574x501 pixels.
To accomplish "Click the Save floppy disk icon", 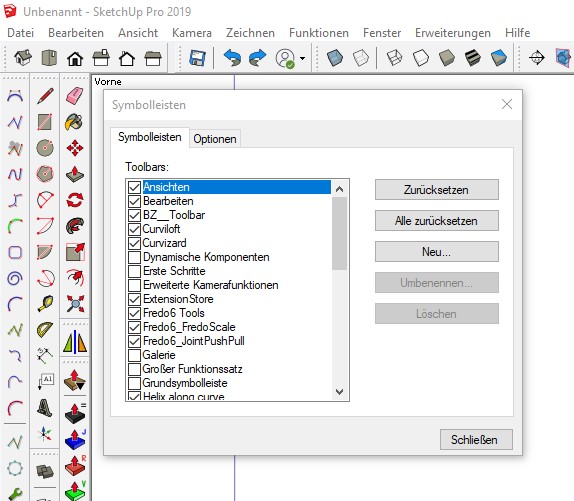I will pyautogui.click(x=197, y=58).
